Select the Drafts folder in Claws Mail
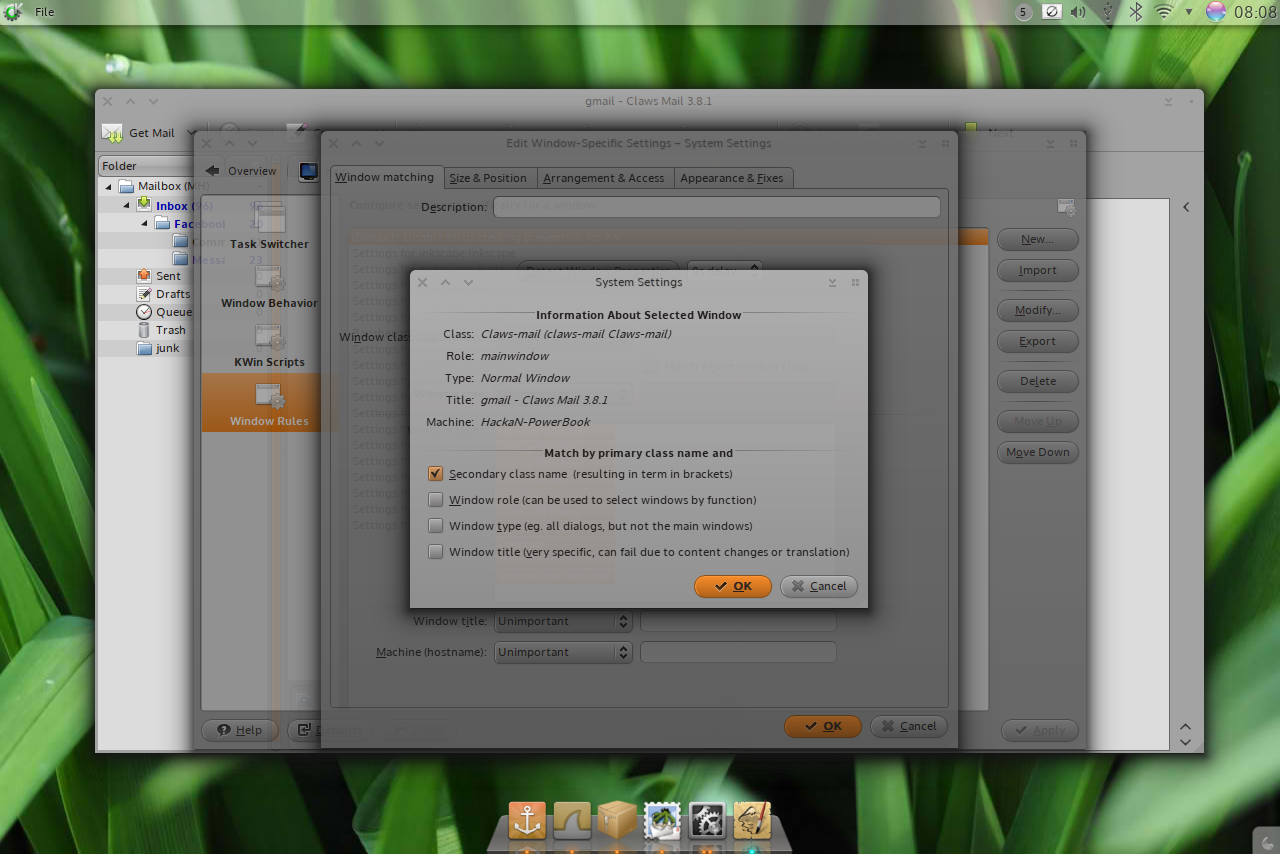The width and height of the screenshot is (1280, 854). click(x=172, y=294)
